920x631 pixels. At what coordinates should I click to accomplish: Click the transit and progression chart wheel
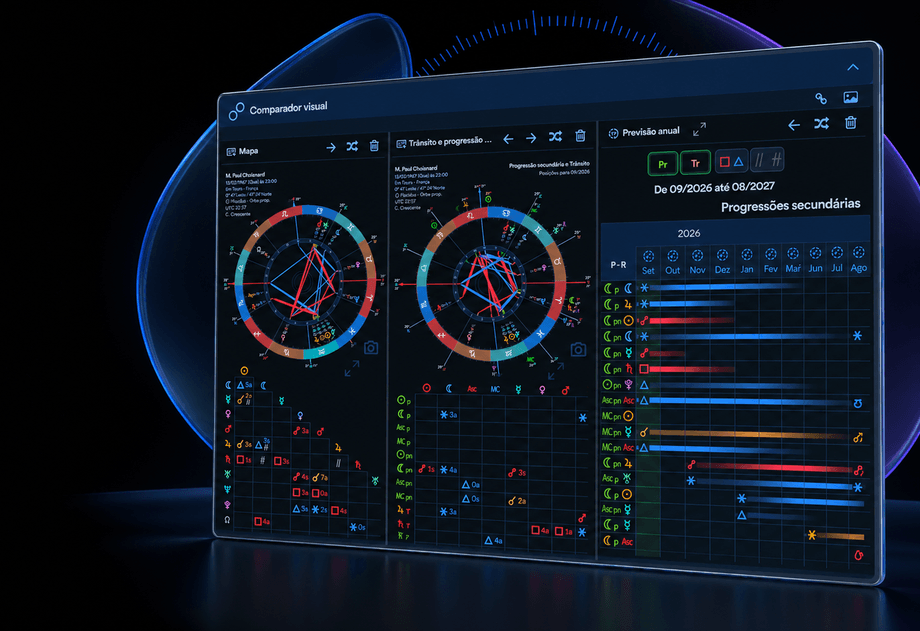point(492,284)
